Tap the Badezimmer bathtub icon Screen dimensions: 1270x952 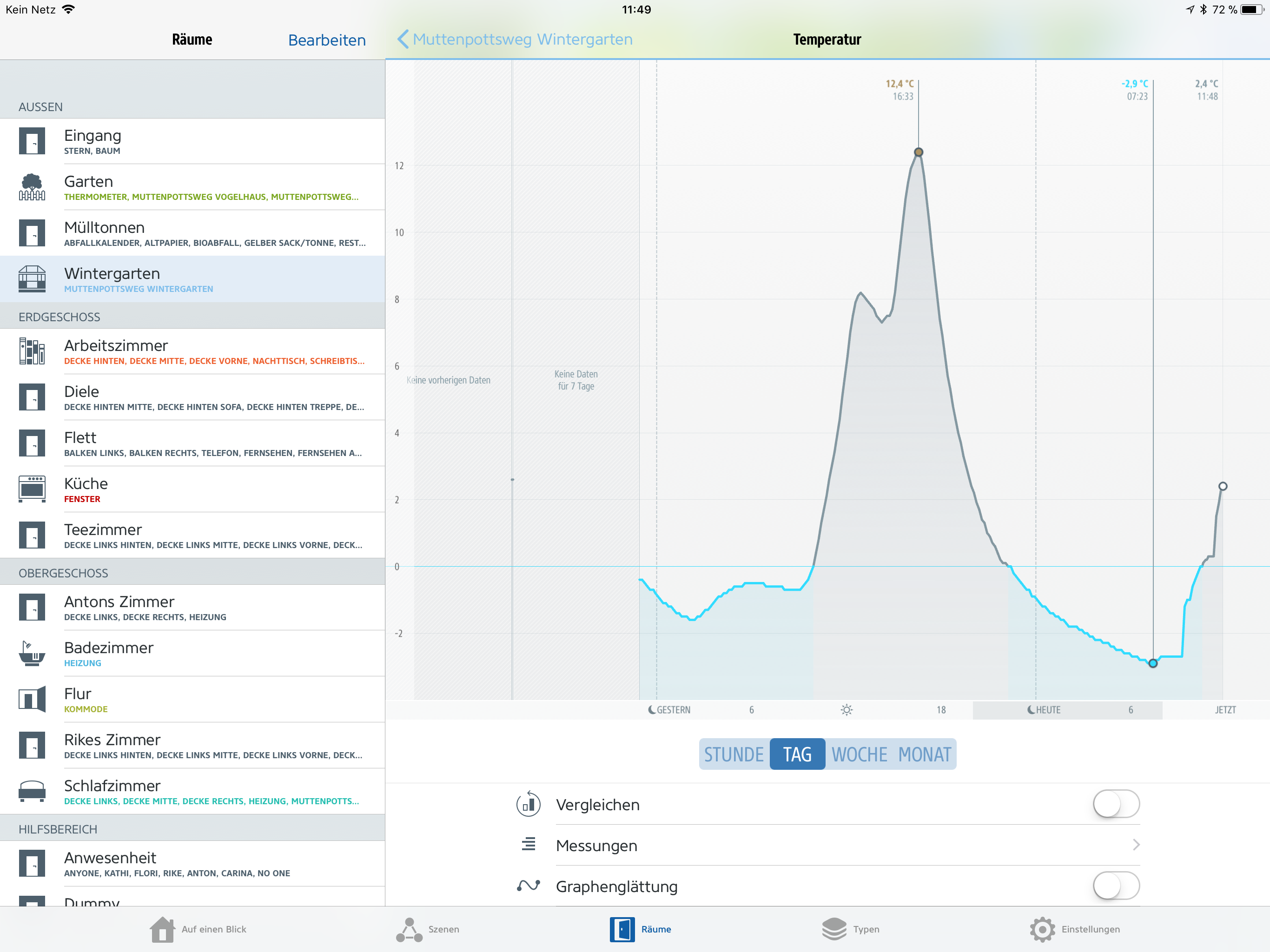pos(32,654)
